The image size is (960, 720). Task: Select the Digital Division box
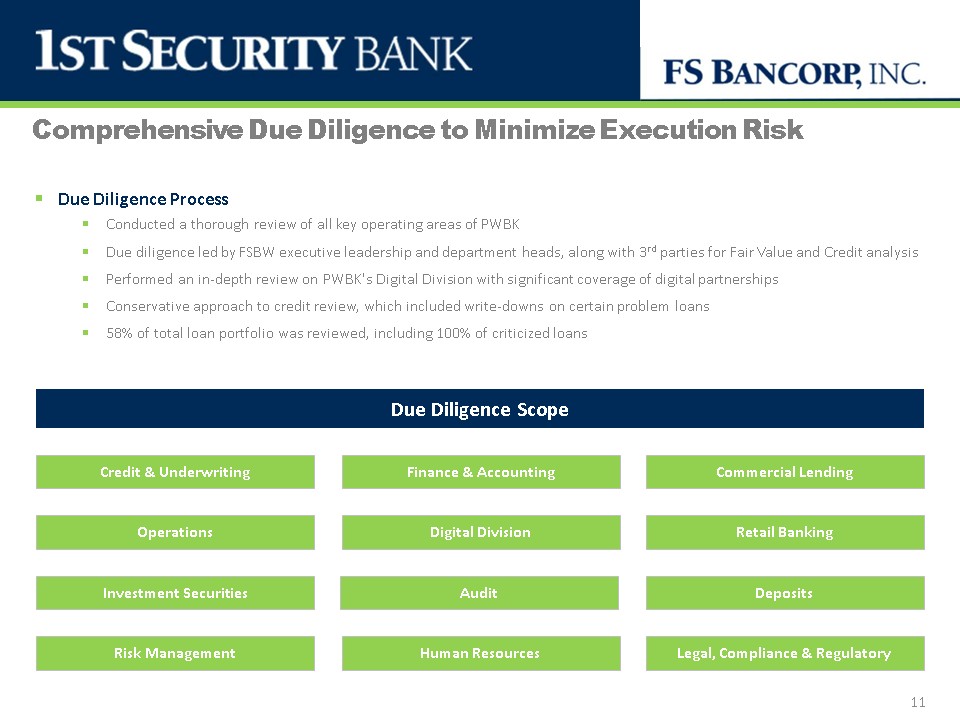pyautogui.click(x=481, y=532)
